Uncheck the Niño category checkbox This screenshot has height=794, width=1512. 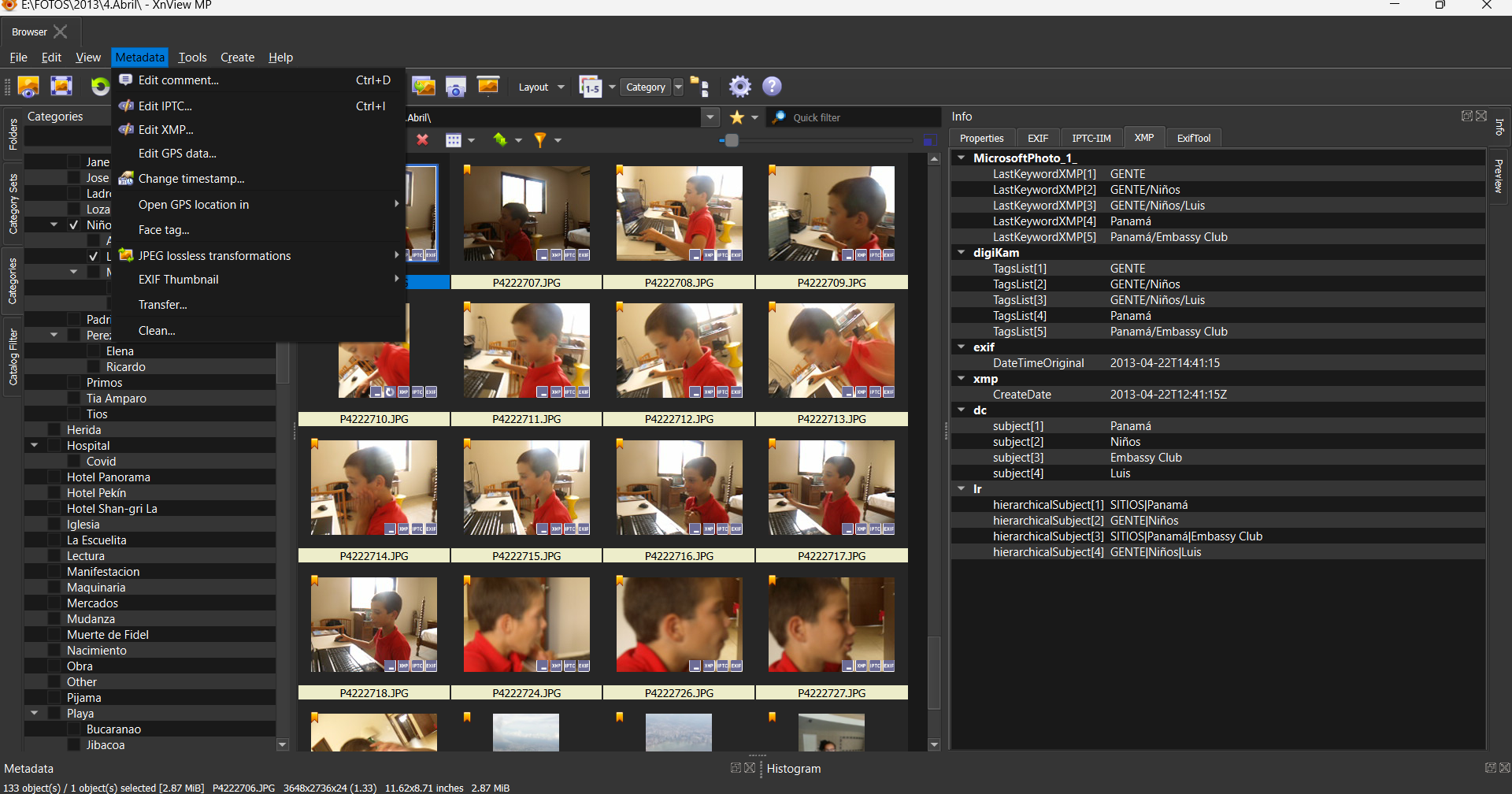click(74, 225)
